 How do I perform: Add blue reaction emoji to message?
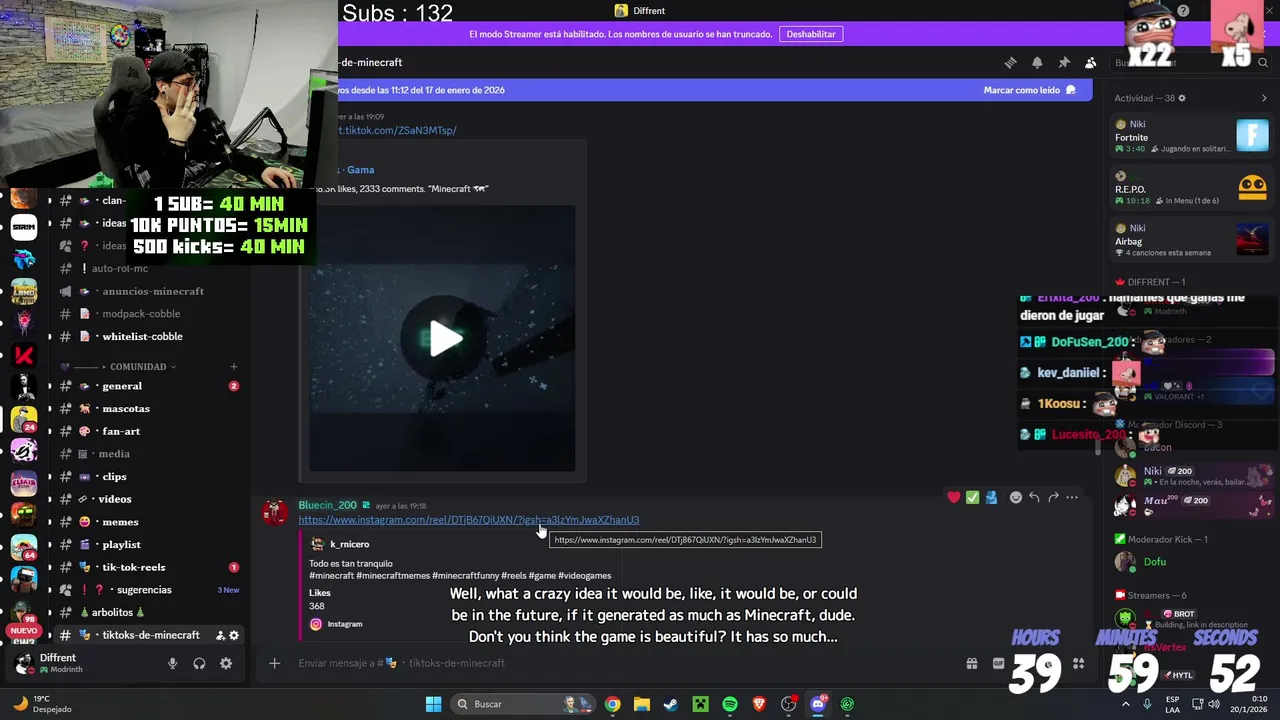(x=991, y=497)
